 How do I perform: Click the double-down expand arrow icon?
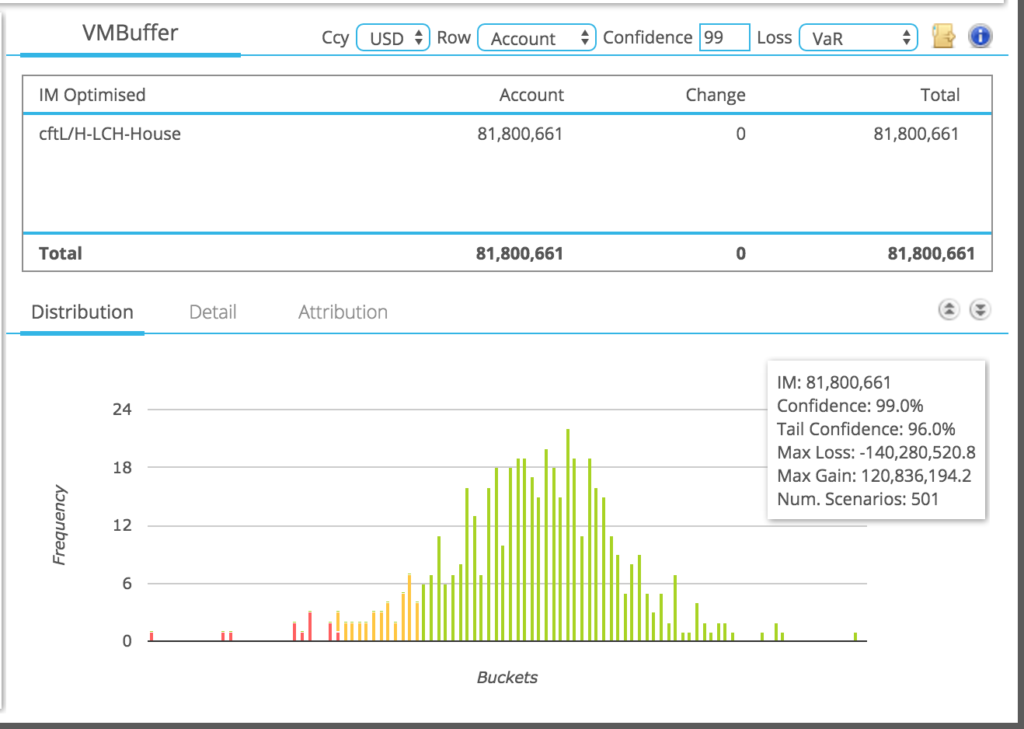coord(980,310)
